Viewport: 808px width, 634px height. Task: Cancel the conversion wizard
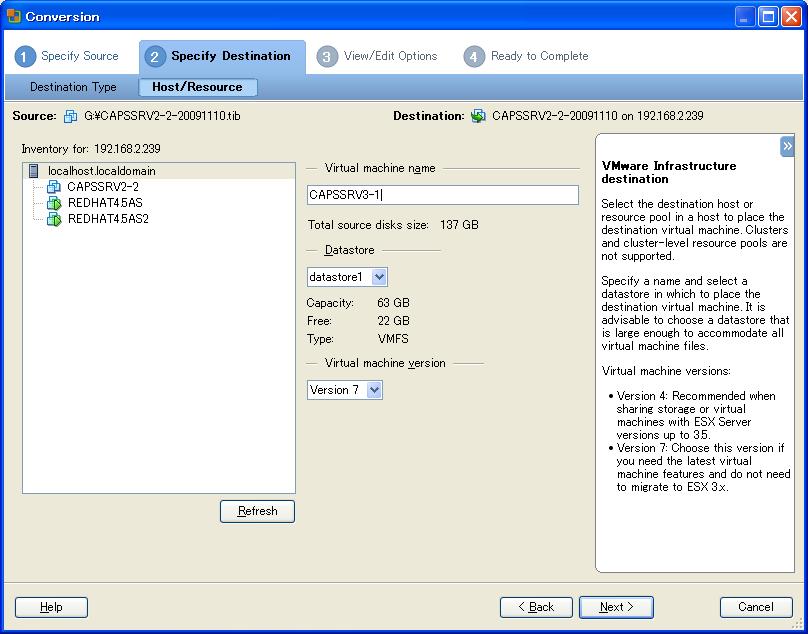(x=756, y=607)
